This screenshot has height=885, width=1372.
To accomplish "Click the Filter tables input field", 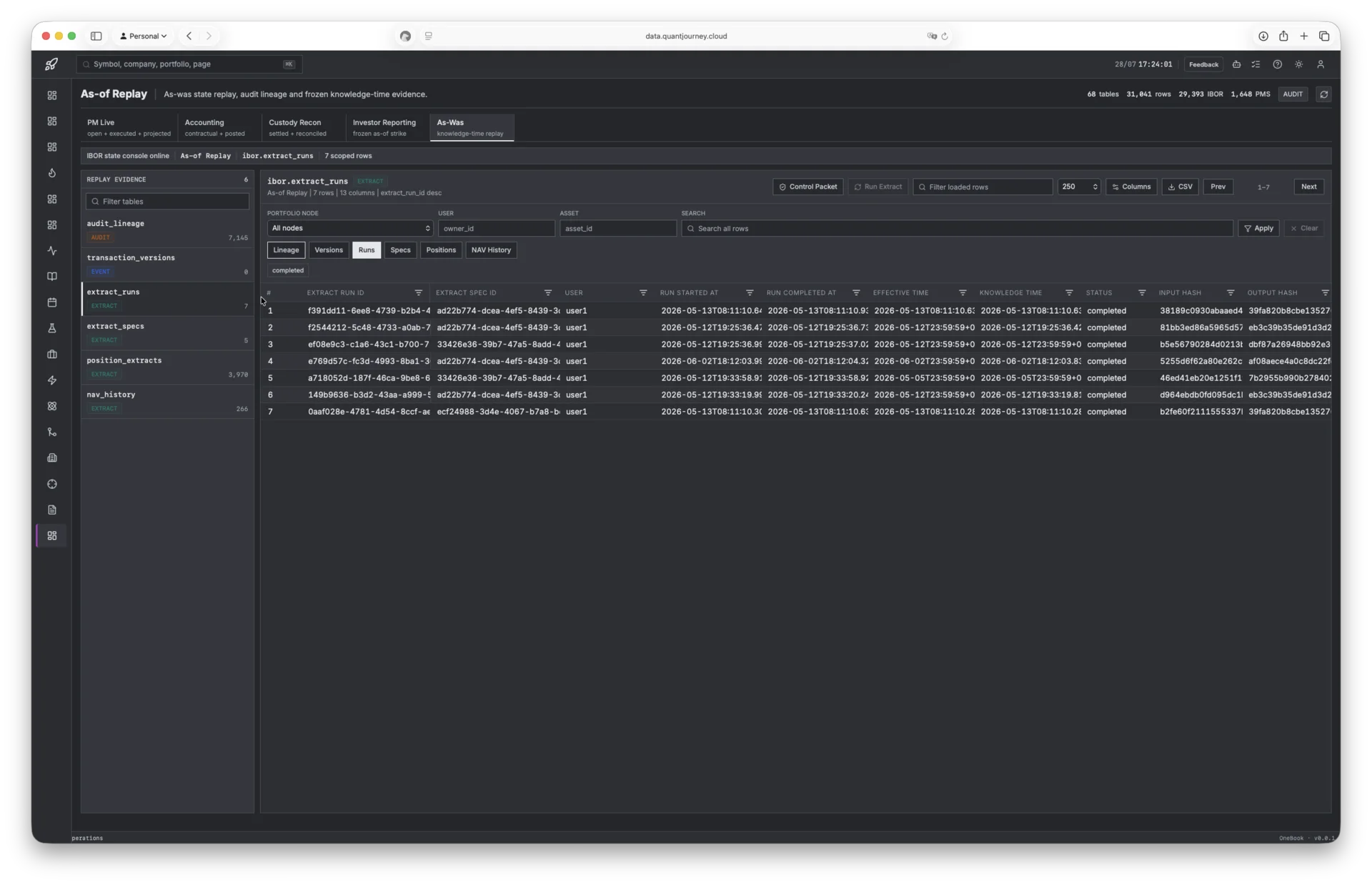I will tap(167, 202).
